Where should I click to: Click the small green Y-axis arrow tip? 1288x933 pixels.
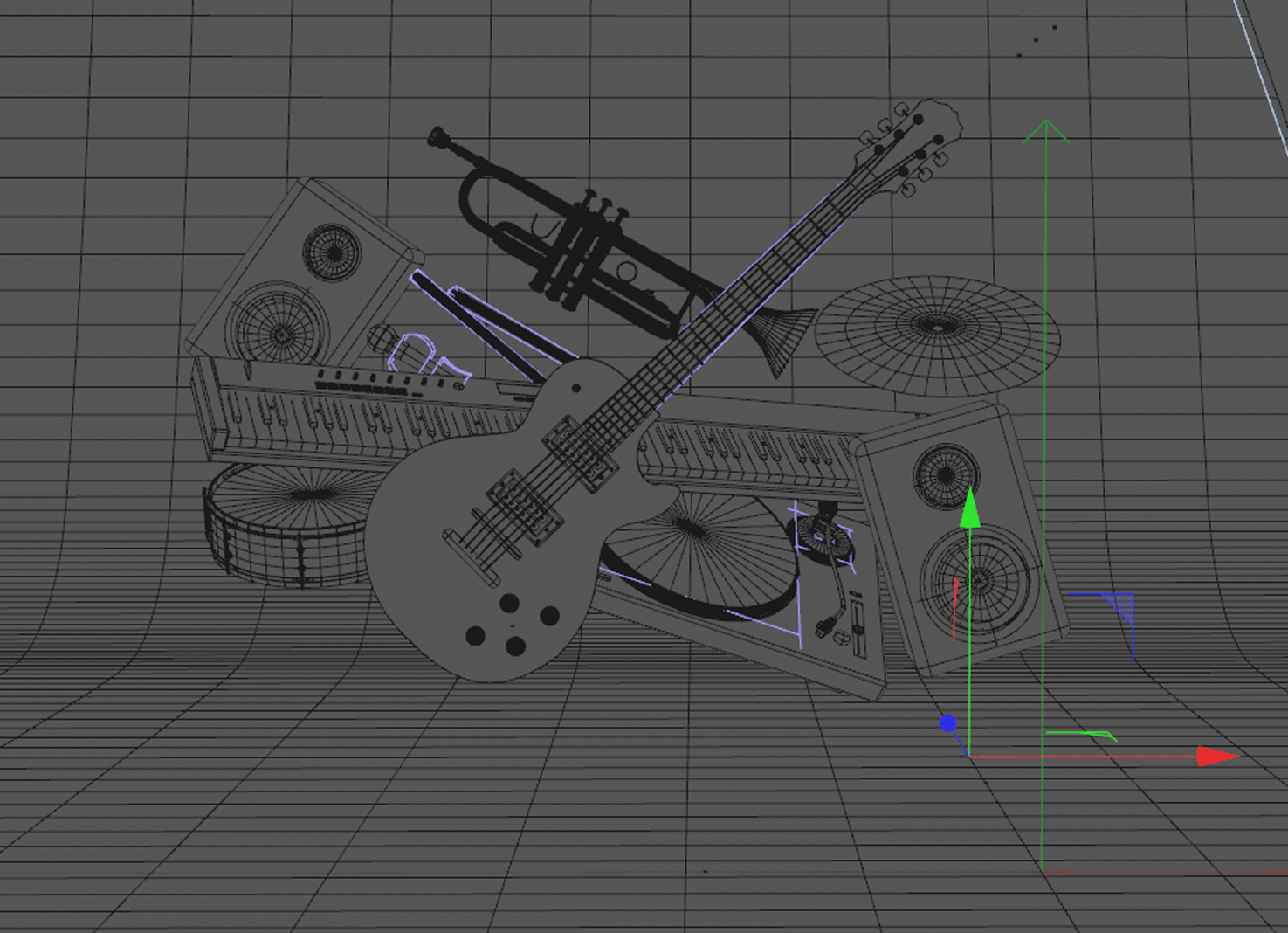(969, 510)
